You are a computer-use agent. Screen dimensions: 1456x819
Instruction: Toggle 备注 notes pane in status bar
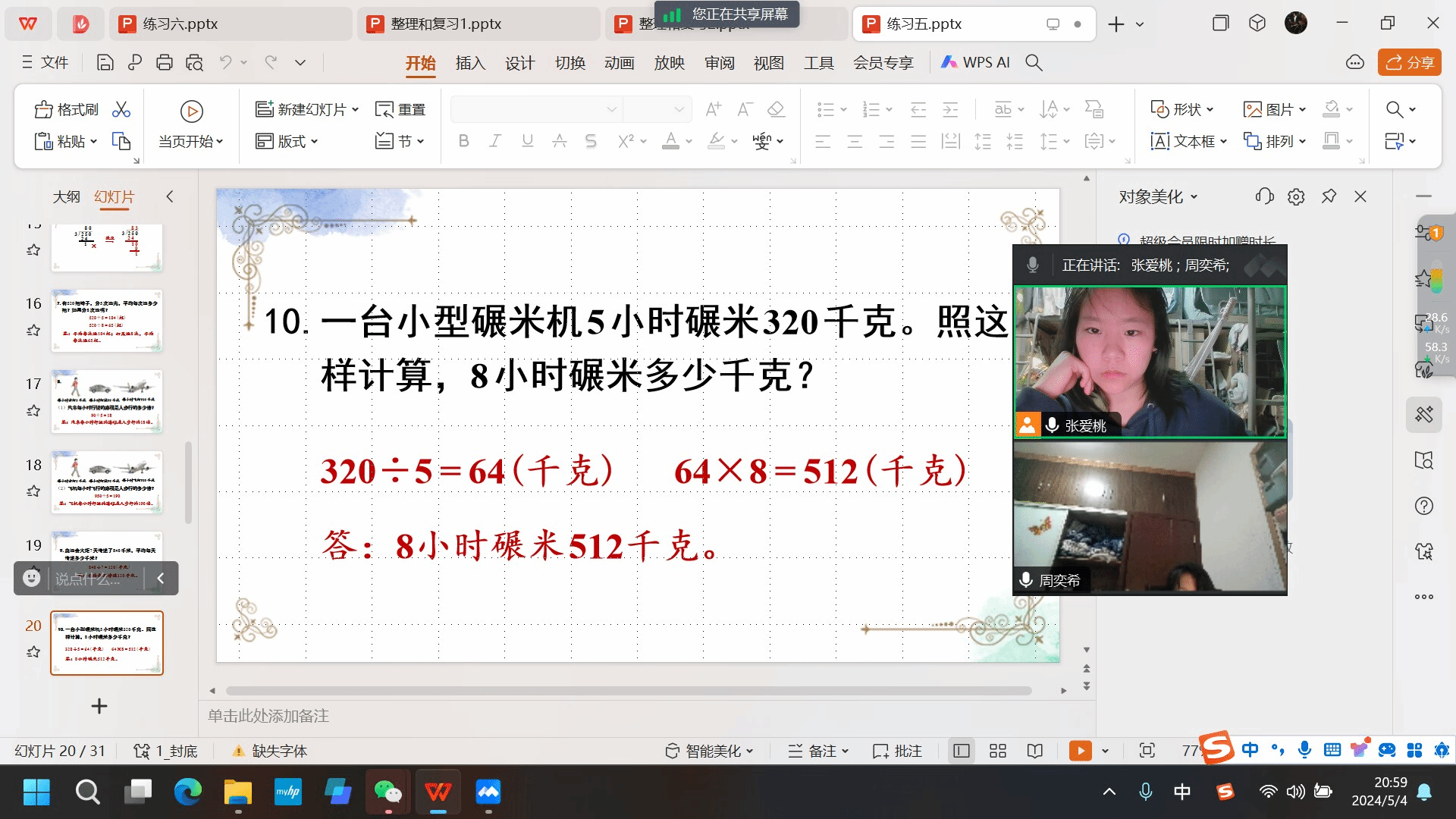817,751
